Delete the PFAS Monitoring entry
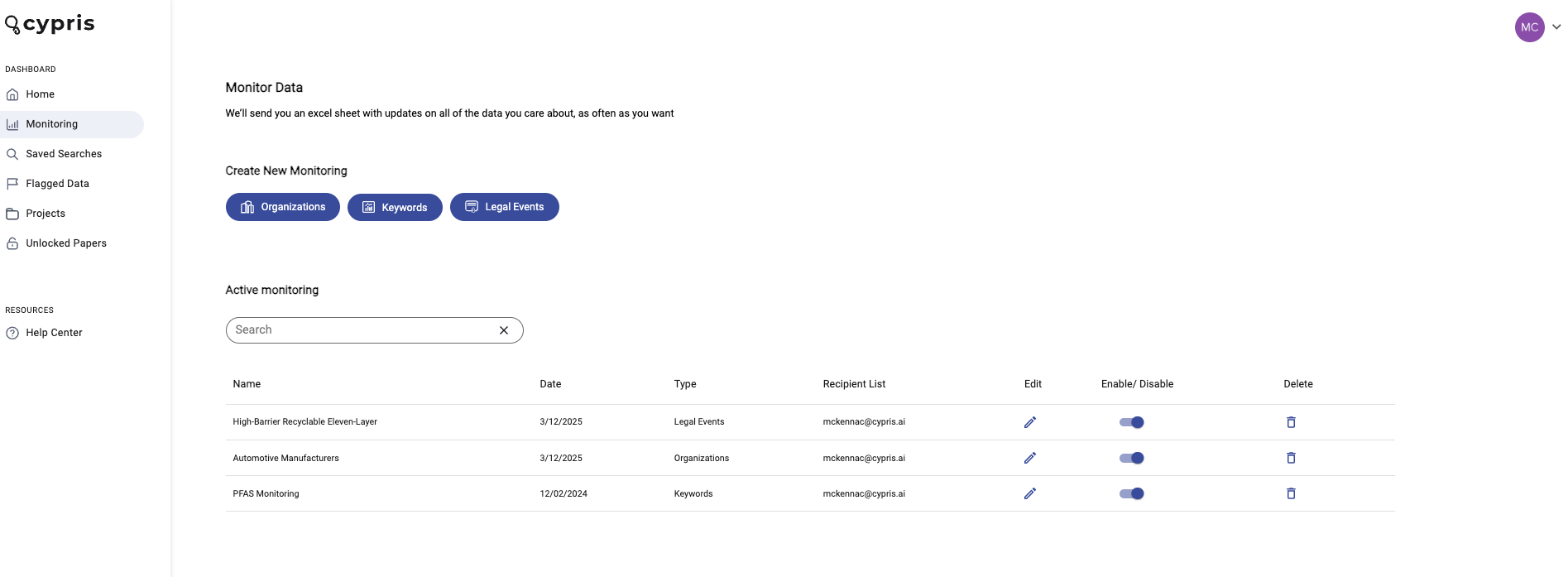The image size is (1568, 577). tap(1291, 493)
